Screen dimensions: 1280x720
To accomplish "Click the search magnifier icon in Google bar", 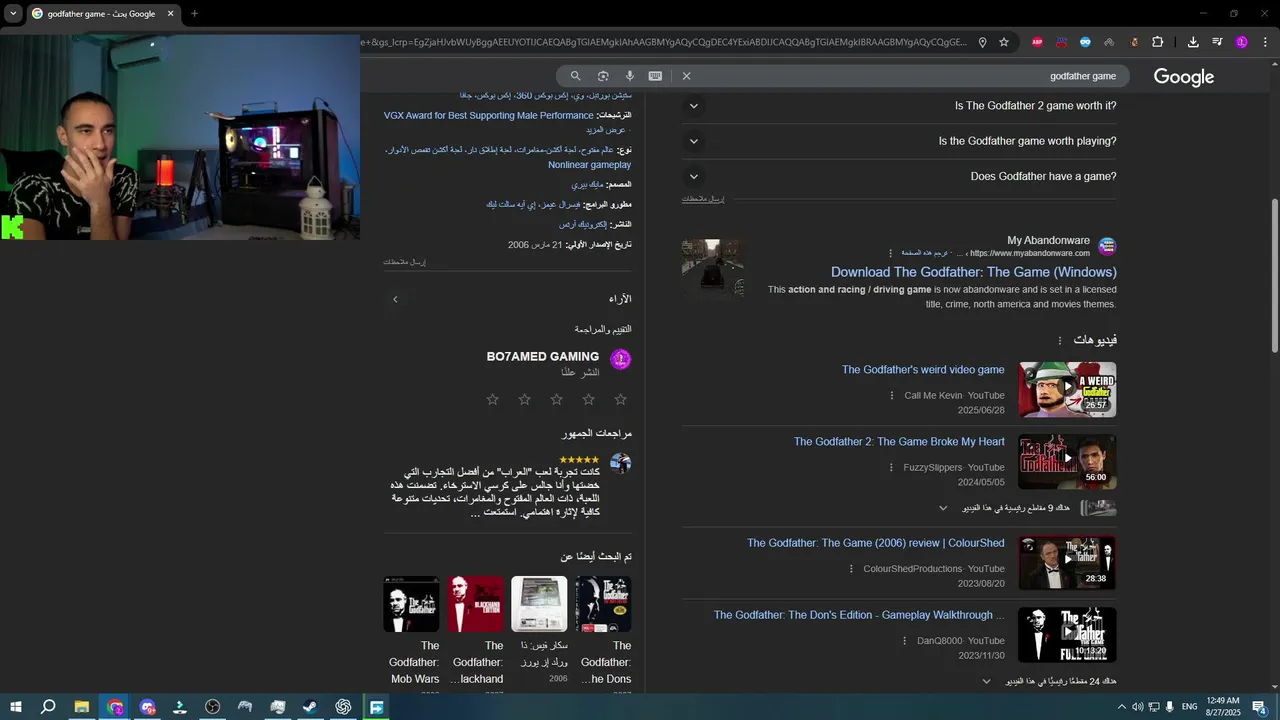I will 575,76.
